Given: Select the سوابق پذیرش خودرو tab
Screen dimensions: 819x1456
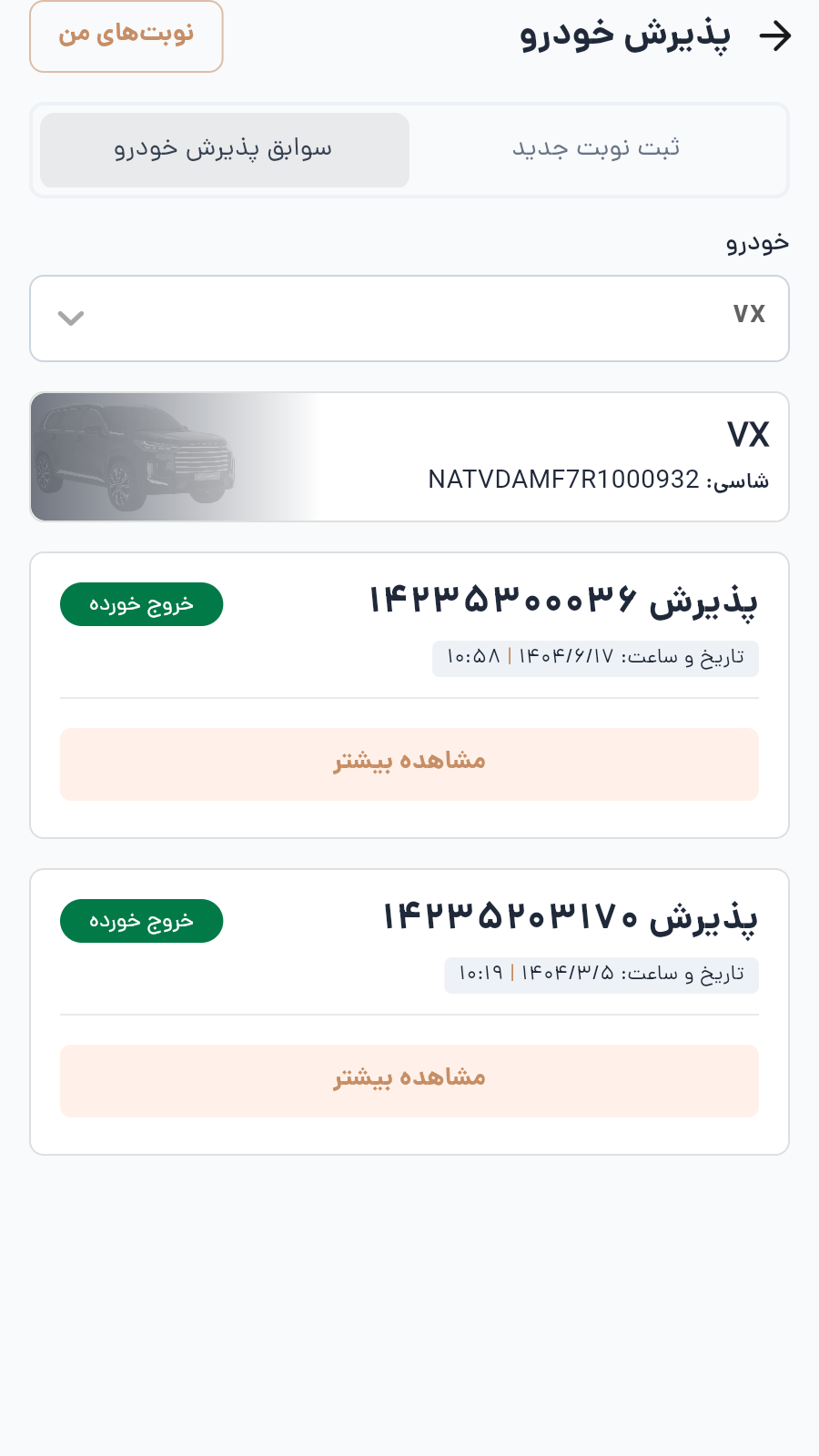Looking at the screenshot, I should [225, 150].
